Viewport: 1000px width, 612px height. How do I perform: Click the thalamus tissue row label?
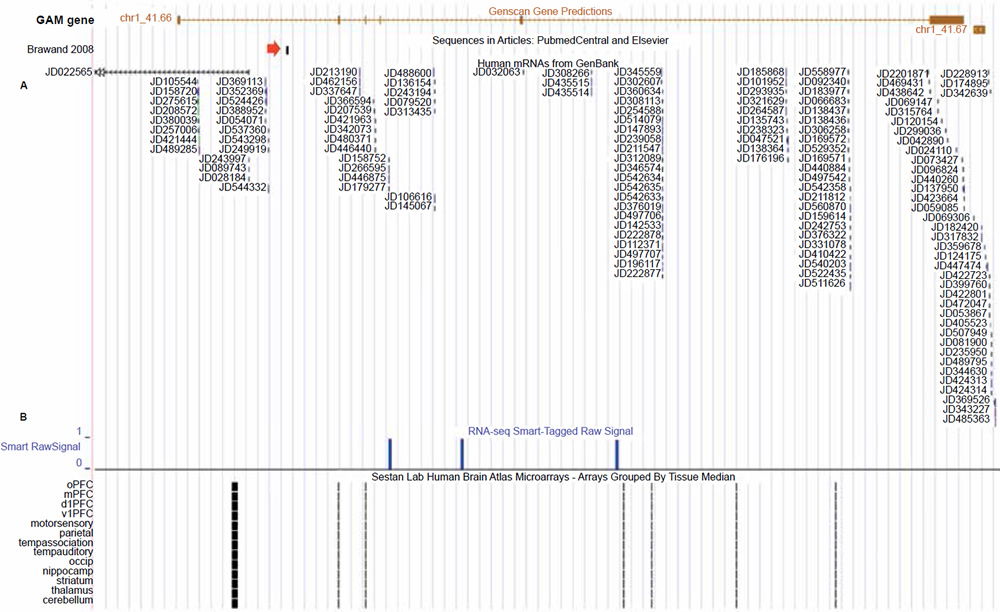[x=72, y=590]
